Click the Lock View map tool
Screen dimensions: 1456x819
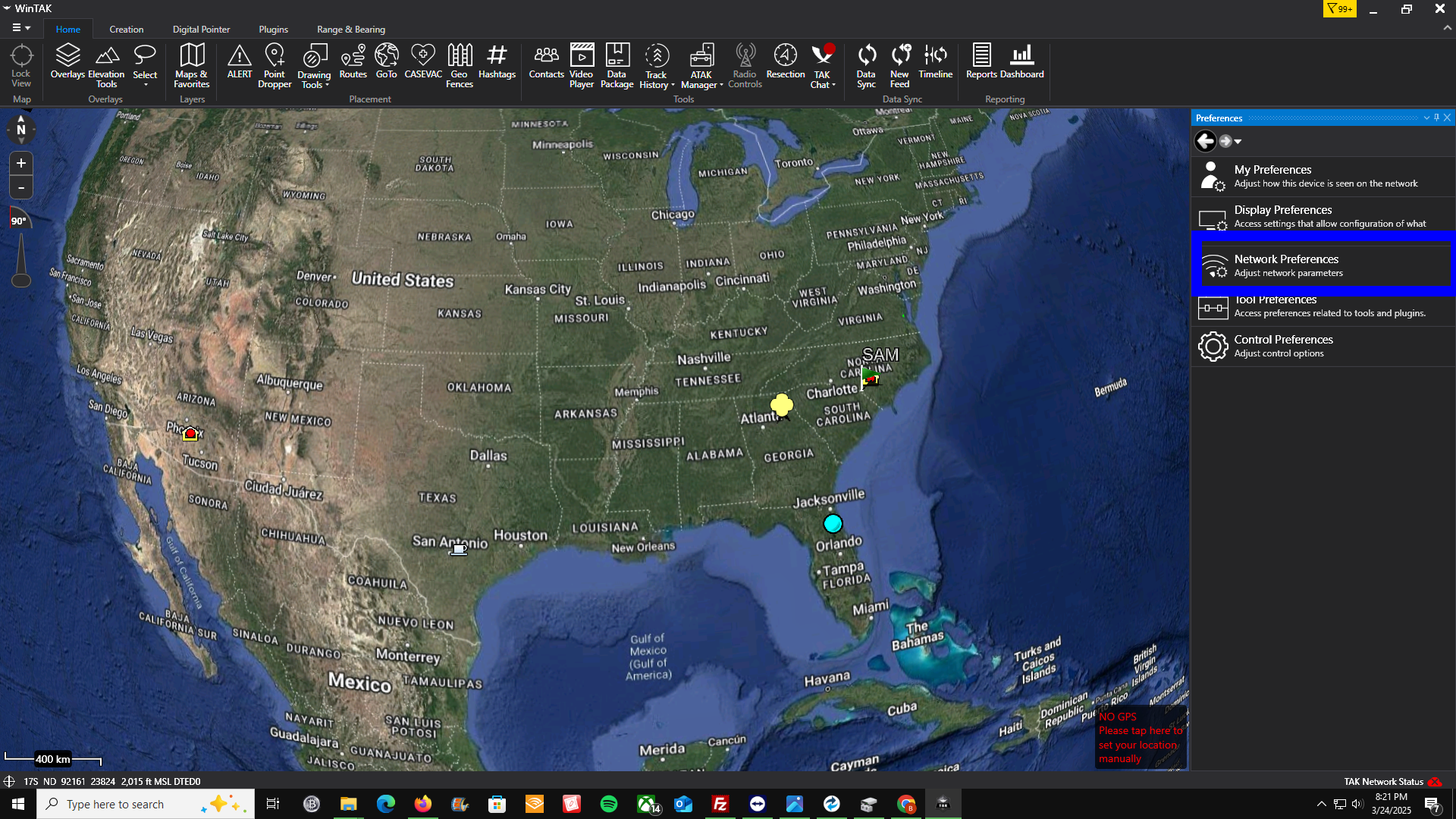pyautogui.click(x=21, y=65)
